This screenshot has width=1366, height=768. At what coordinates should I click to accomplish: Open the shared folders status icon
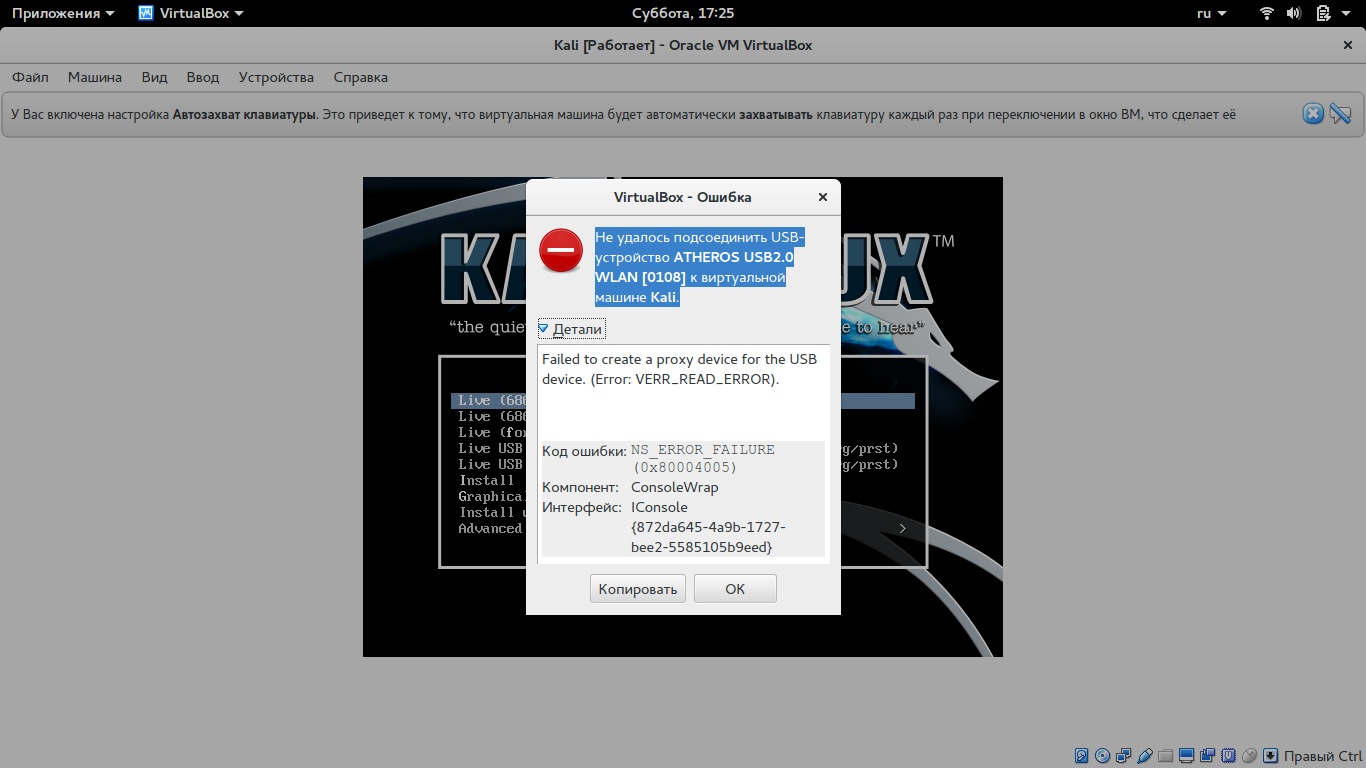1165,755
